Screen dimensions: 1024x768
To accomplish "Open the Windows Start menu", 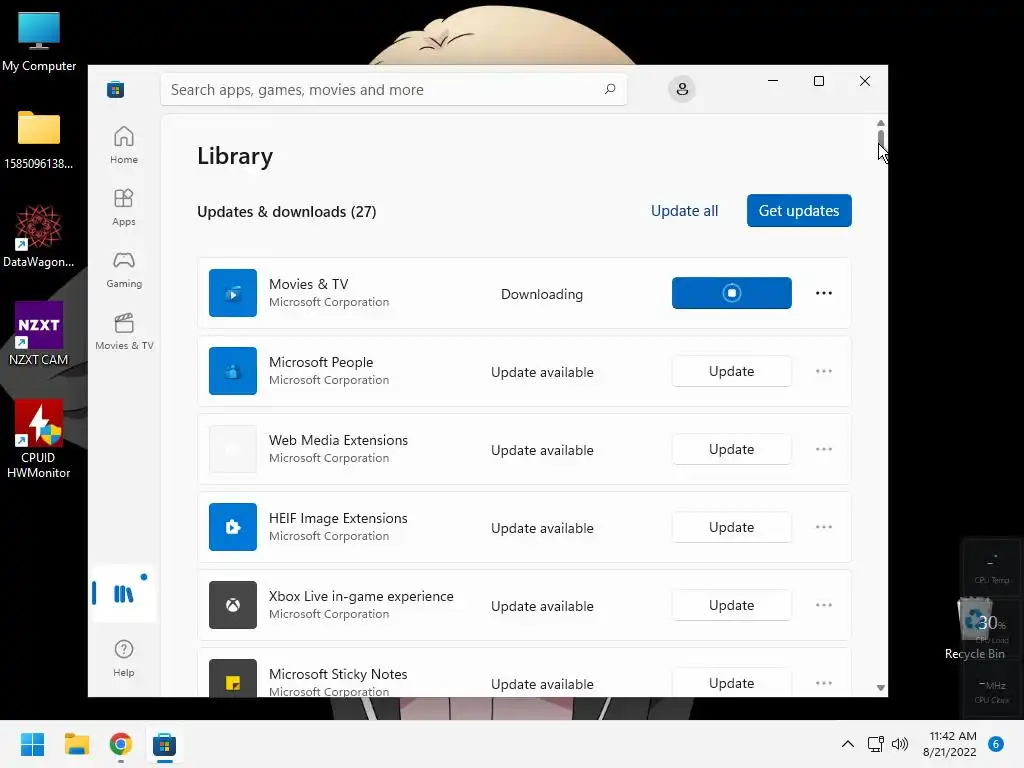I will [x=32, y=744].
